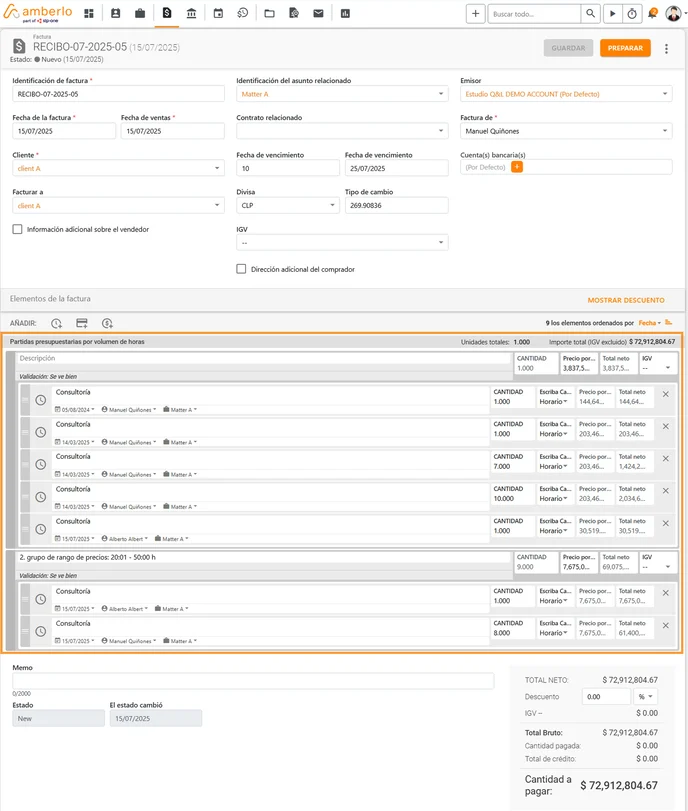The width and height of the screenshot is (688, 811).
Task: Check Información adicional sobre el vendedor
Action: pyautogui.click(x=17, y=229)
